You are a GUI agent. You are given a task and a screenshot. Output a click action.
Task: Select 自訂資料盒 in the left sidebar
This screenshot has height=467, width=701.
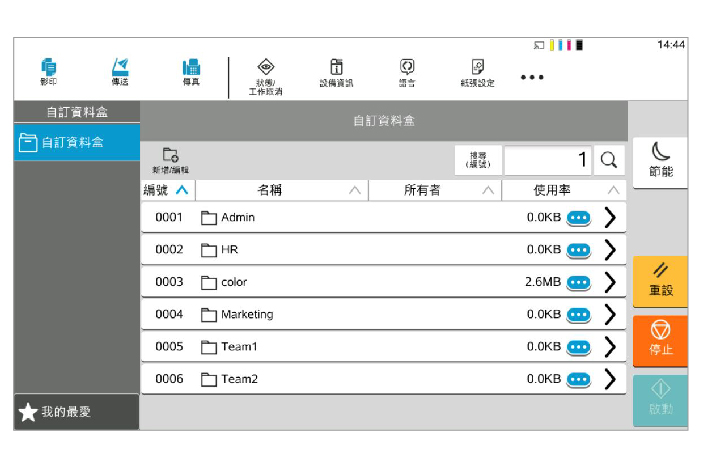(x=77, y=143)
